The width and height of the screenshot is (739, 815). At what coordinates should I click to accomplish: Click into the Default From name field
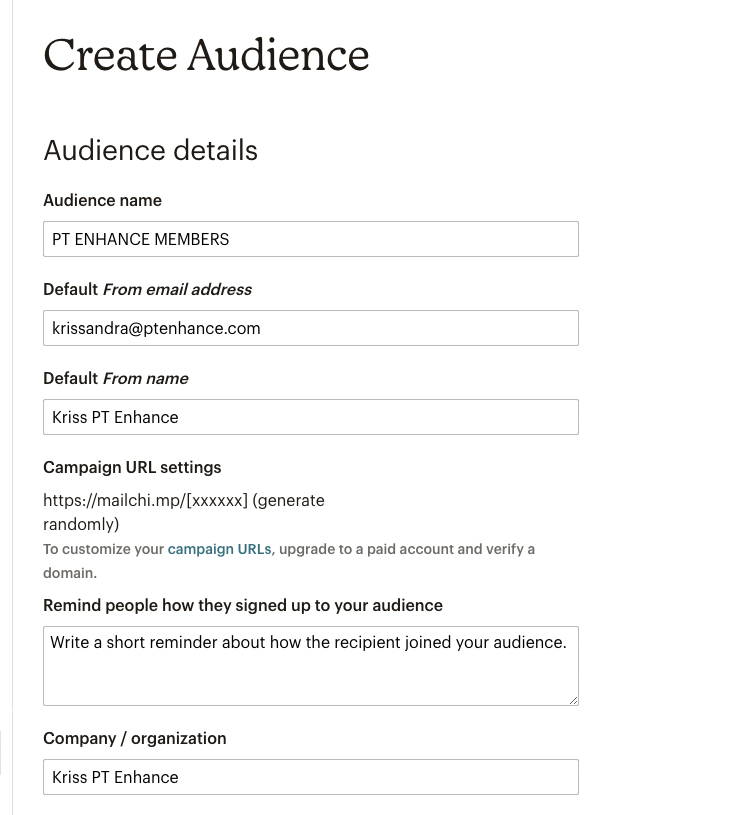(x=311, y=417)
